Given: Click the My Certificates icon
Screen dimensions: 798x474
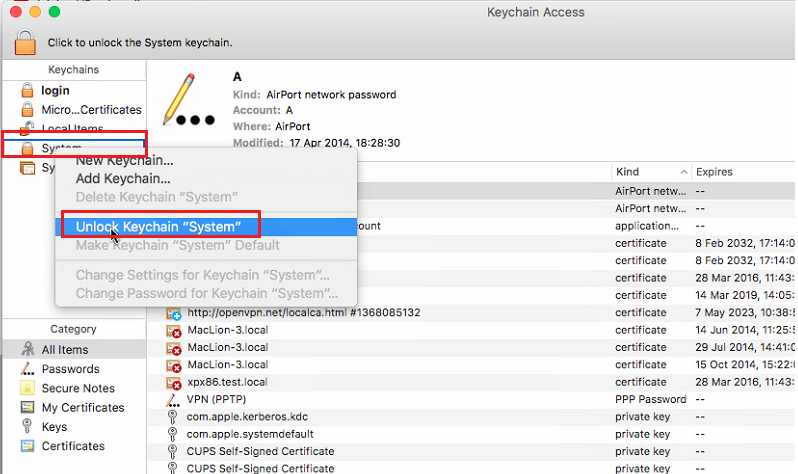Looking at the screenshot, I should click(x=27, y=407).
